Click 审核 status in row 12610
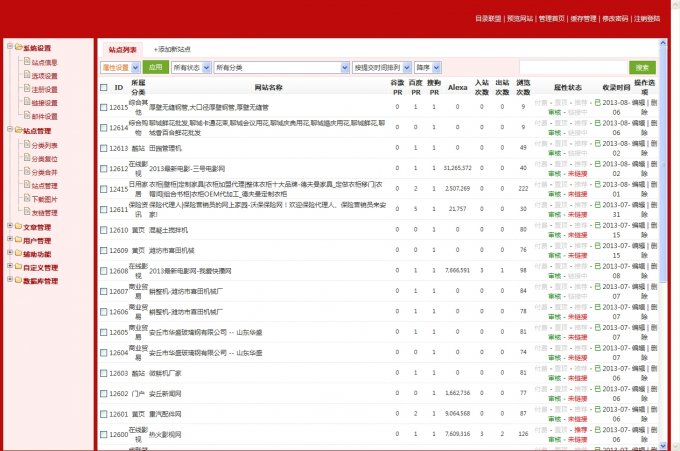 point(555,235)
